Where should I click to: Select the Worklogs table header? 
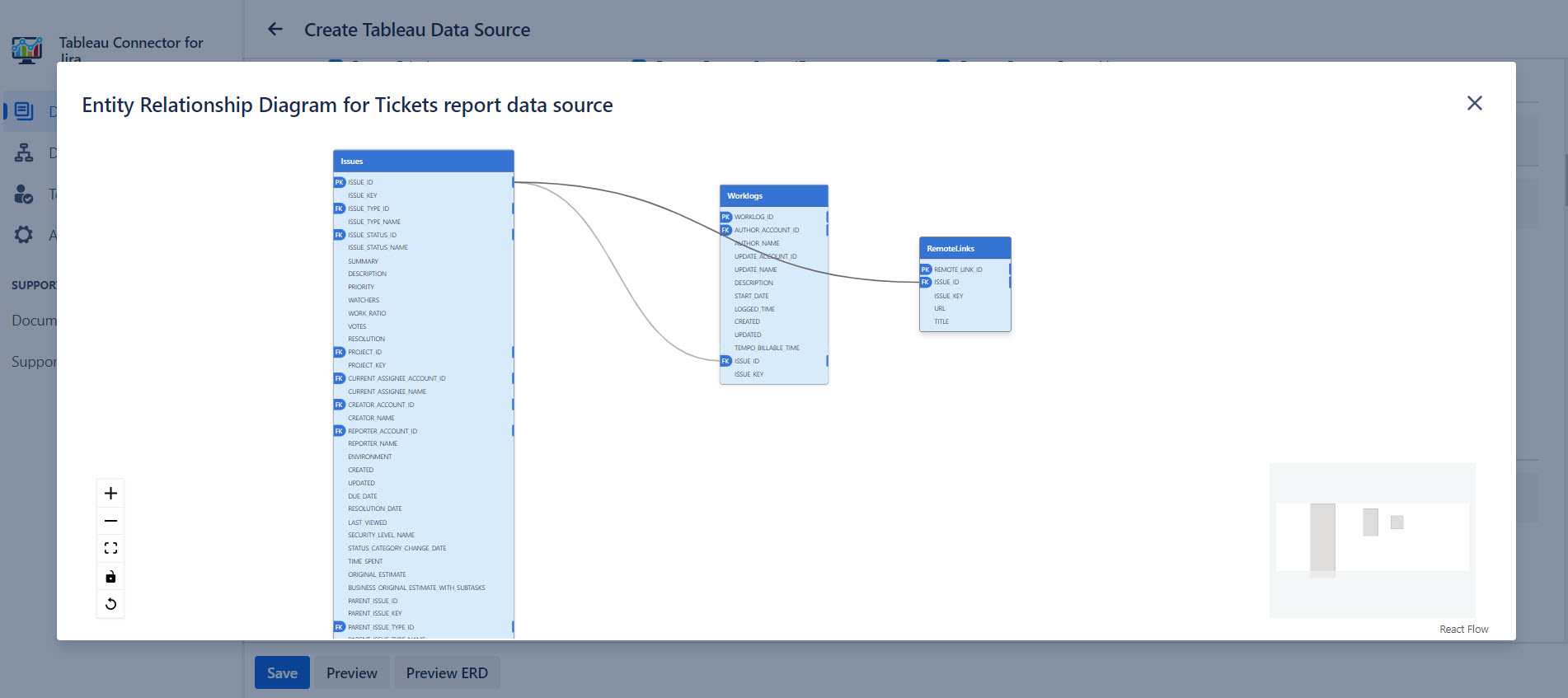click(x=773, y=196)
